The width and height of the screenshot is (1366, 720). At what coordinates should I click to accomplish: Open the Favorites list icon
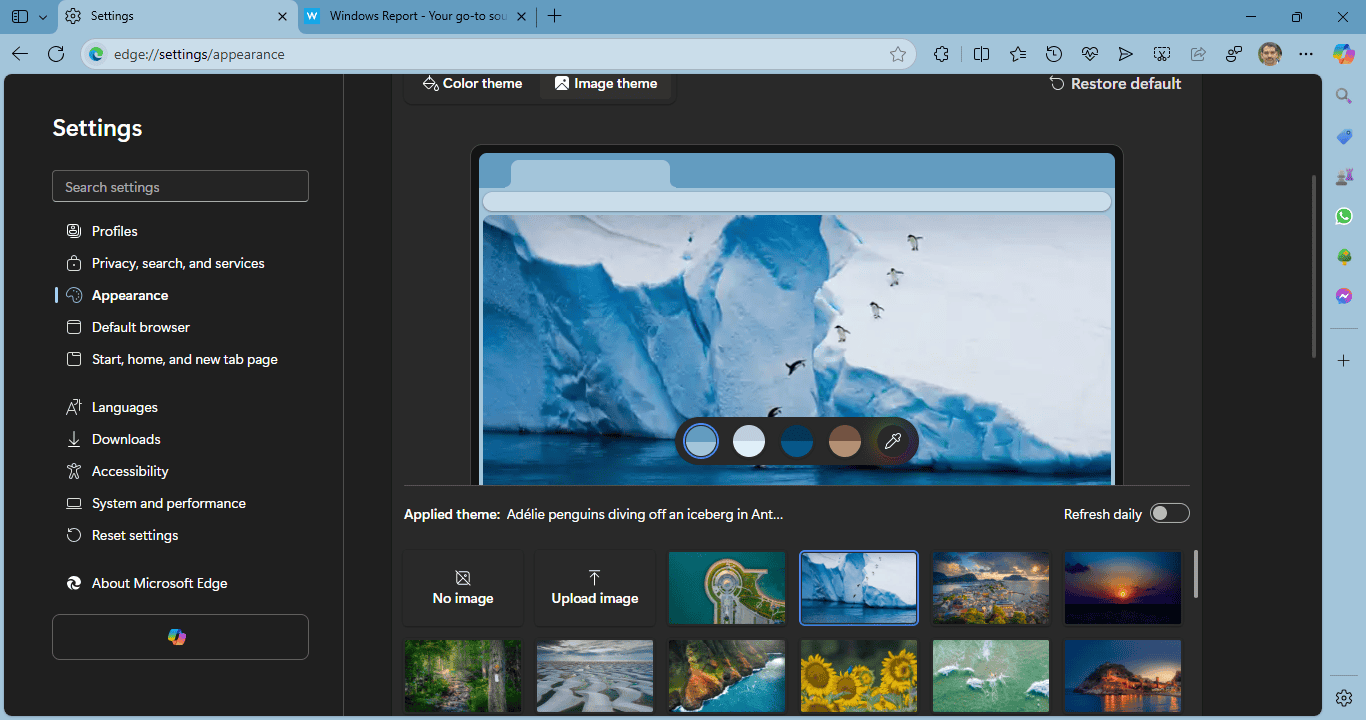(x=1018, y=54)
